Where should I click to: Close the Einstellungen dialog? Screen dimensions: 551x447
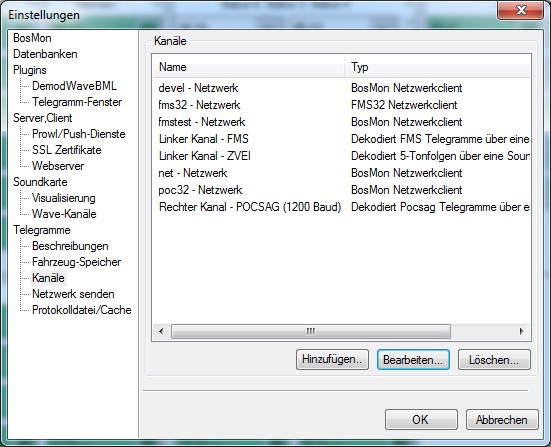(521, 10)
